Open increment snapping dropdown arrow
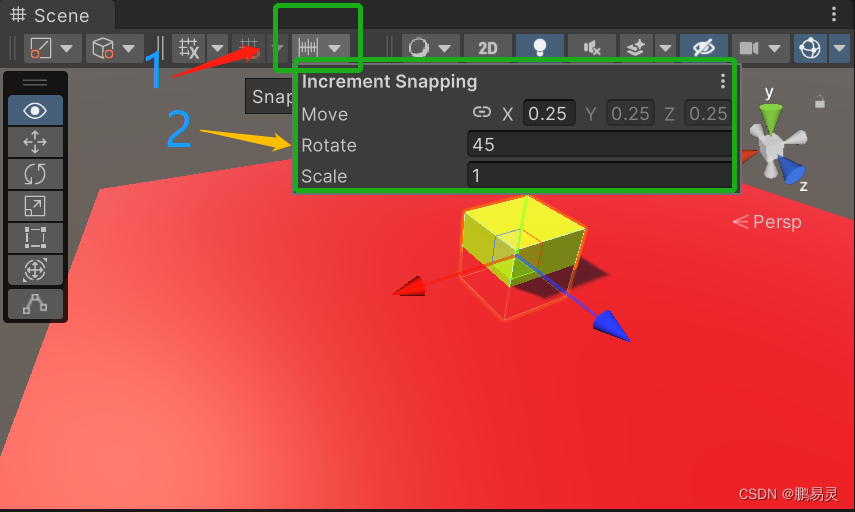This screenshot has height=512, width=855. [x=335, y=49]
